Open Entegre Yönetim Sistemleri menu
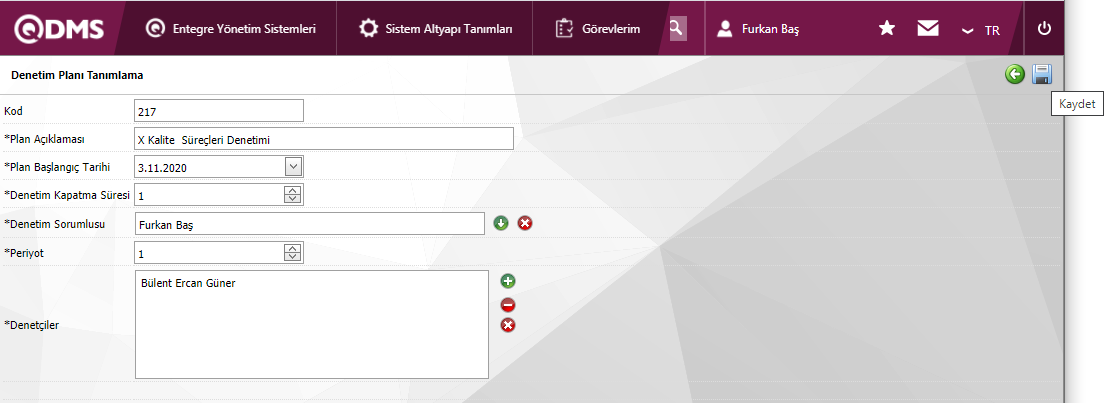Screen dimensions: 1105x403 pos(231,29)
